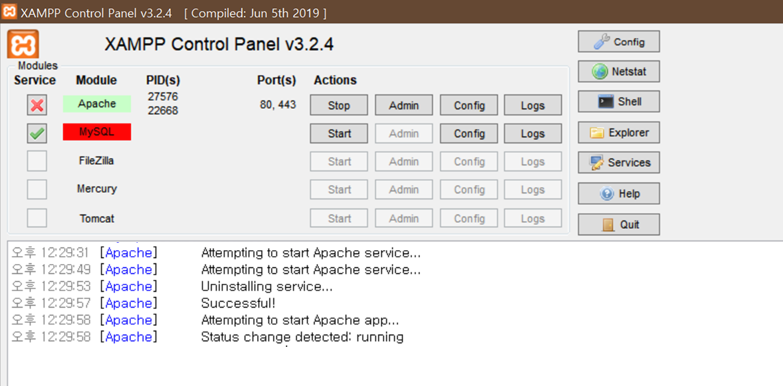Open Tomcat Config menu
Screen dimensions: 783x386
pos(469,218)
